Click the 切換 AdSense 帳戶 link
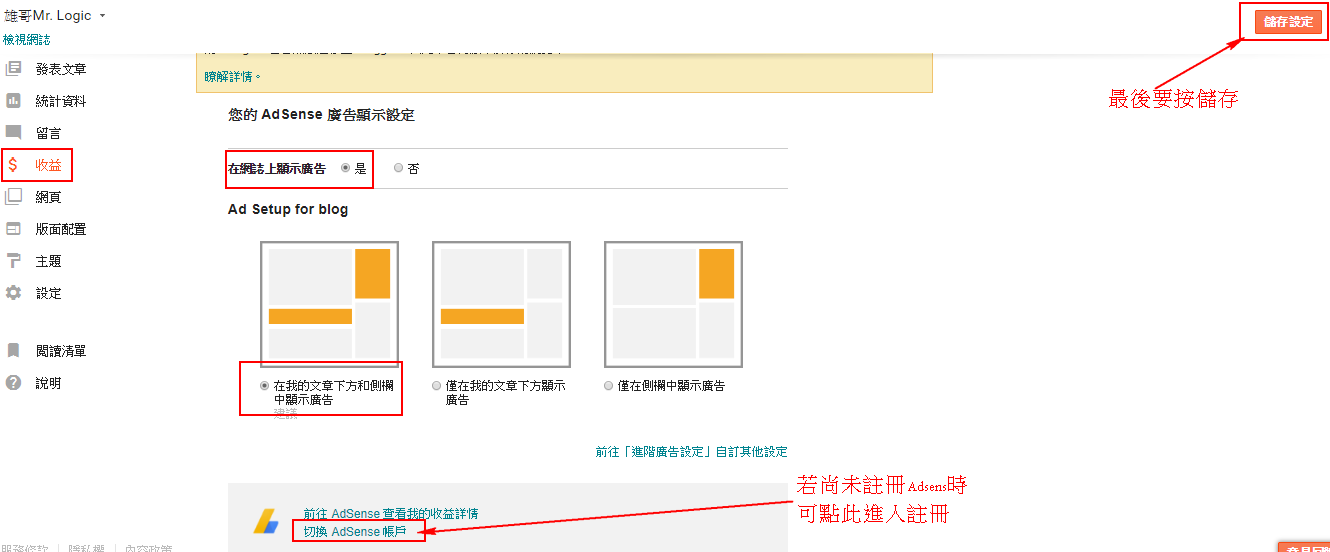Image resolution: width=1330 pixels, height=552 pixels. pos(355,531)
